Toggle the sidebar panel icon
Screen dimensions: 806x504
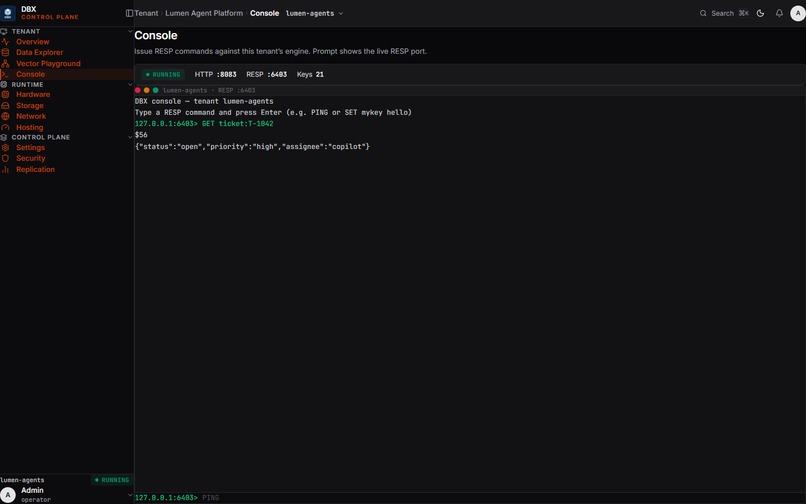pyautogui.click(x=129, y=13)
